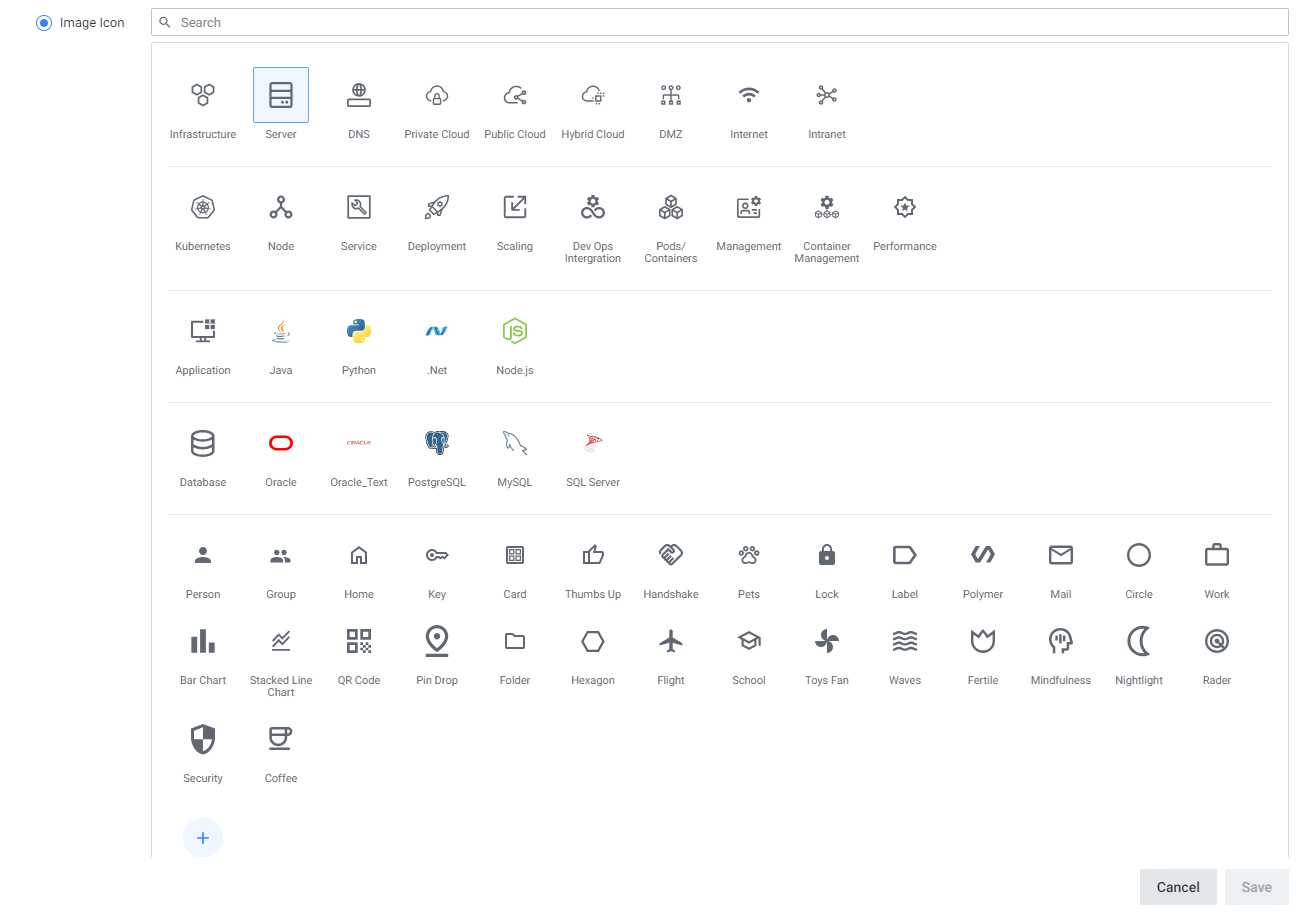Pick the Python logo icon
The height and width of the screenshot is (919, 1313).
tap(359, 332)
